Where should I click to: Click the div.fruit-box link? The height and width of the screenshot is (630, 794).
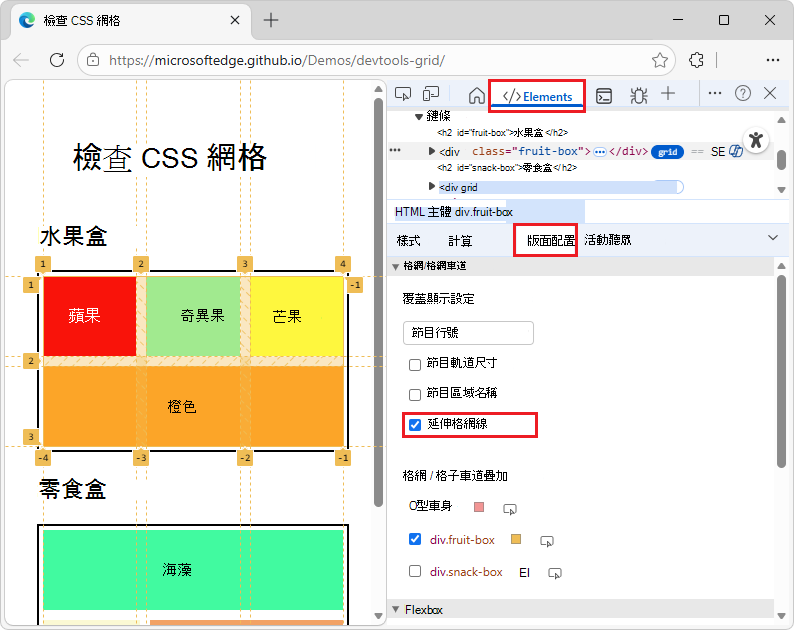(462, 540)
